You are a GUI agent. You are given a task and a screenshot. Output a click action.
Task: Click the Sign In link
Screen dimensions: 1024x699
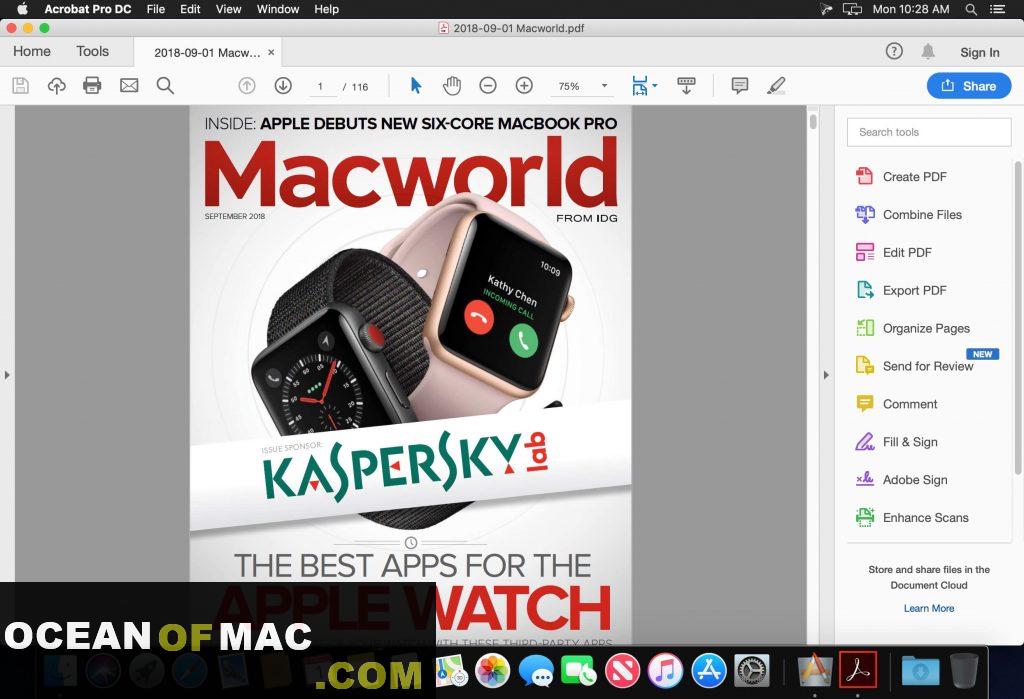(980, 52)
